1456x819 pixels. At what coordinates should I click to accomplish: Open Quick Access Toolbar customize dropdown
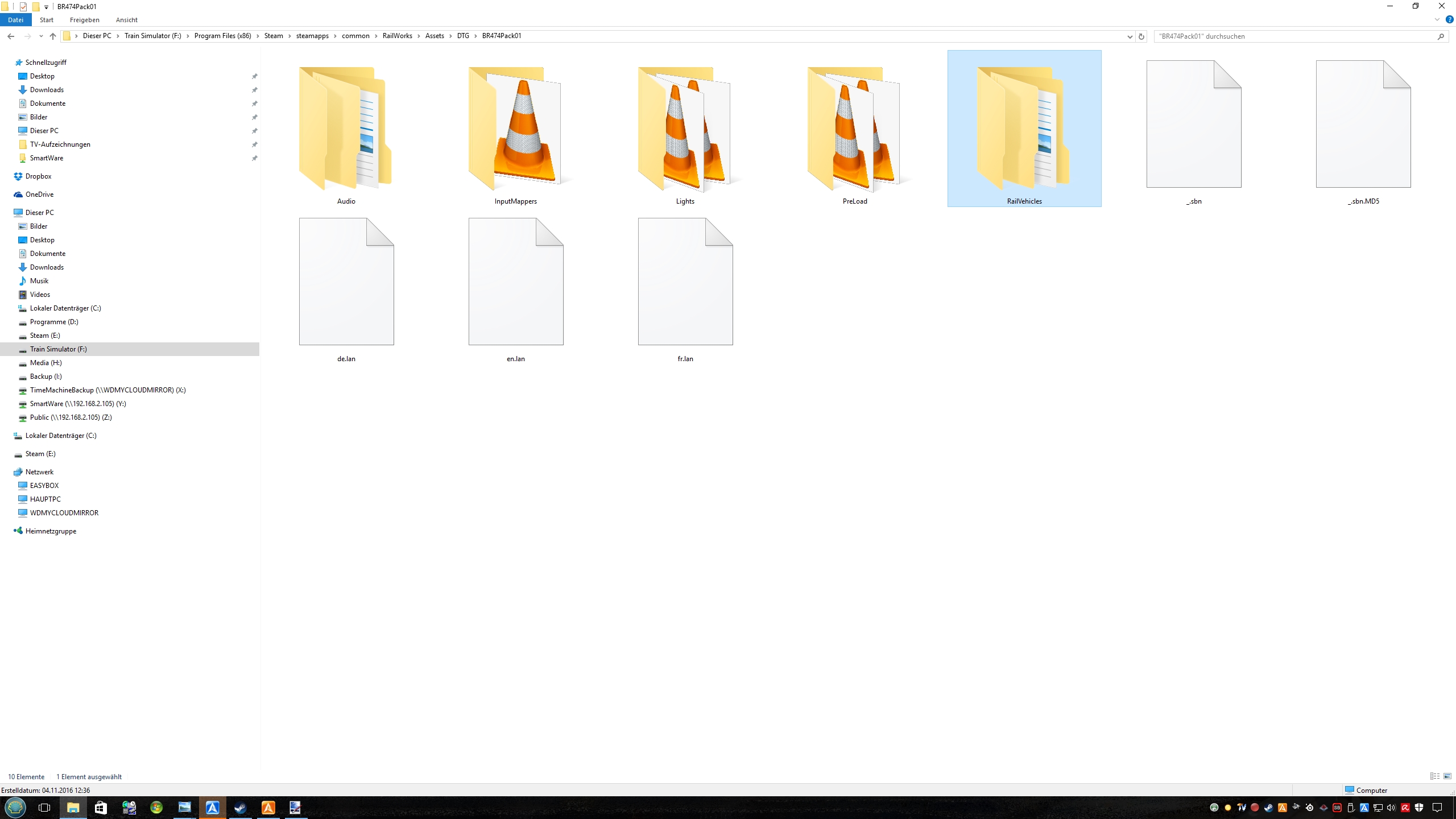coord(47,7)
